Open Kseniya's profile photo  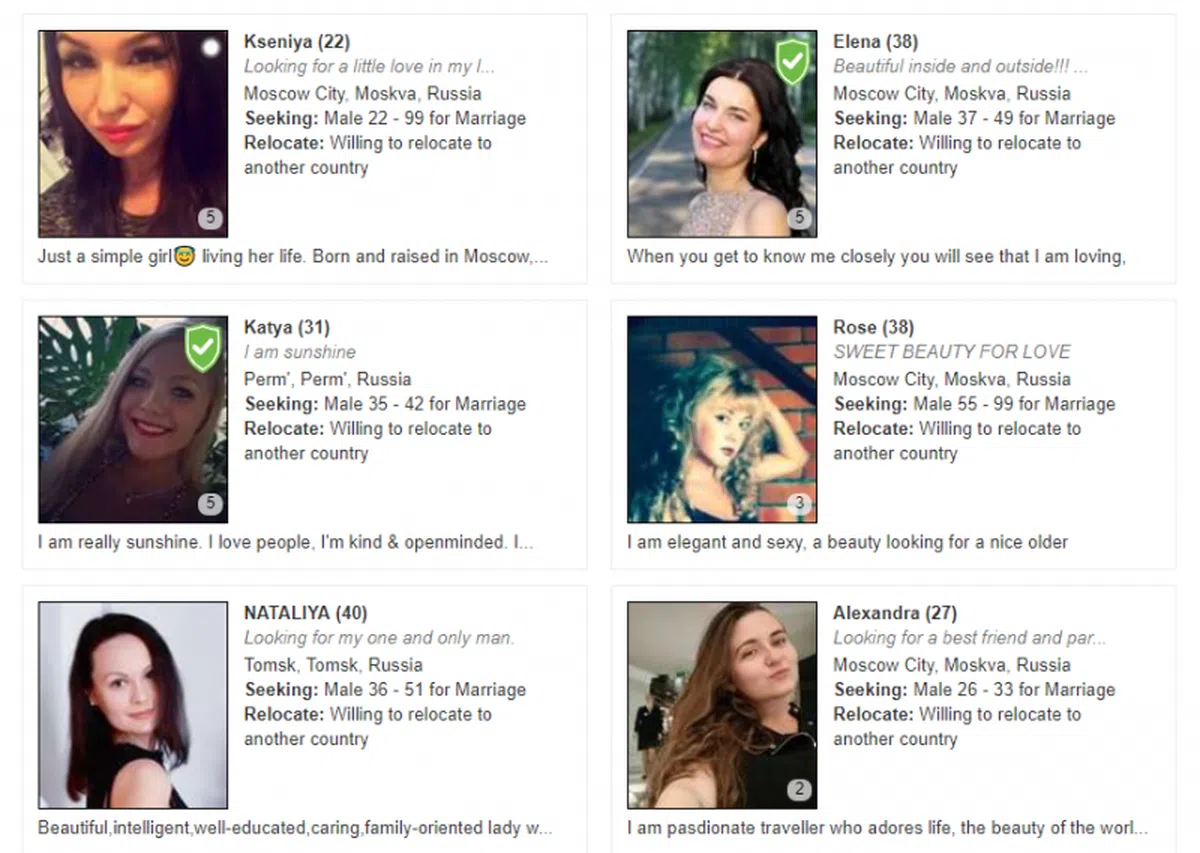click(133, 134)
